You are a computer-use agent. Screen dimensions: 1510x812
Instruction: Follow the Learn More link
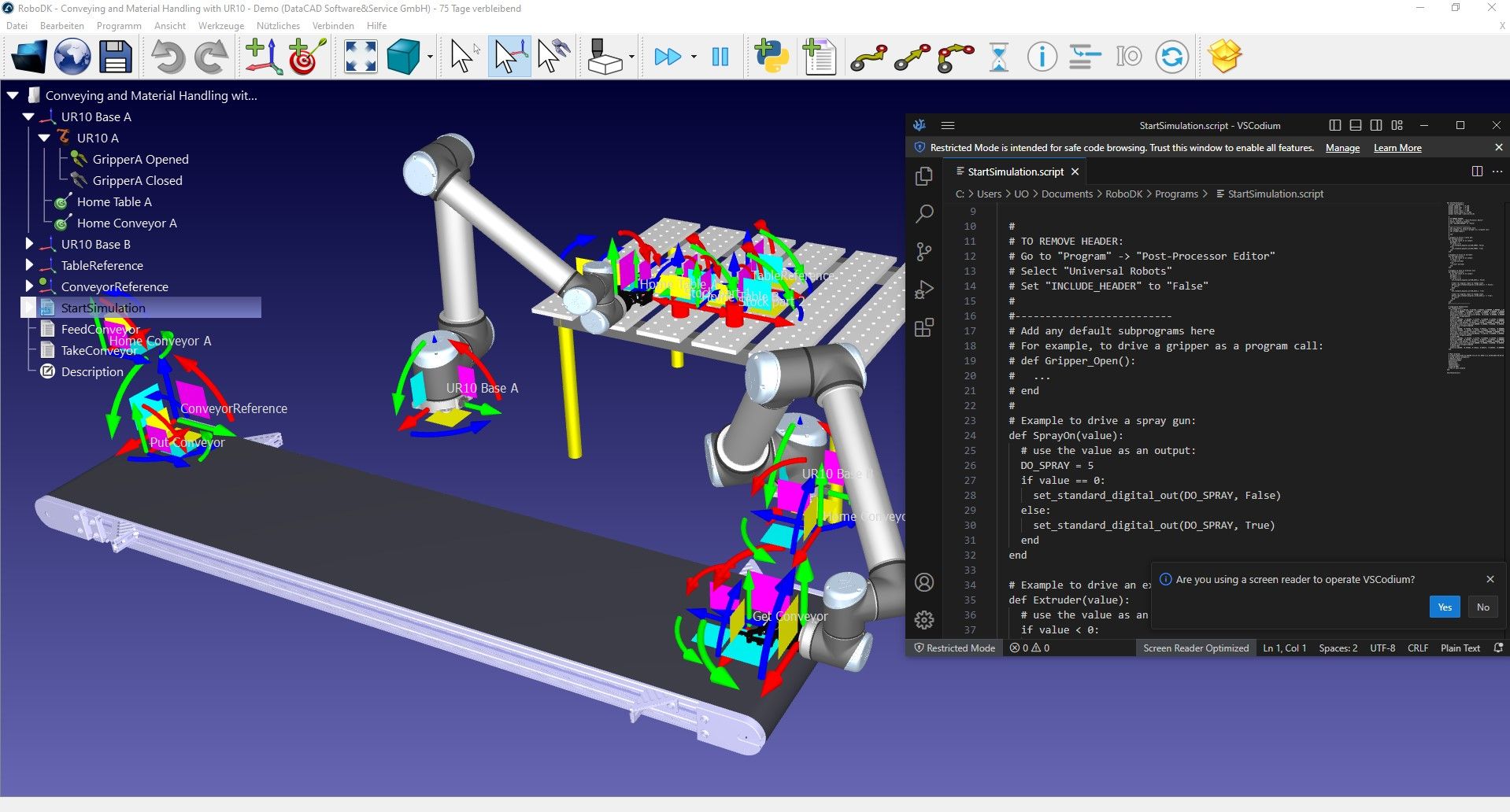1397,148
